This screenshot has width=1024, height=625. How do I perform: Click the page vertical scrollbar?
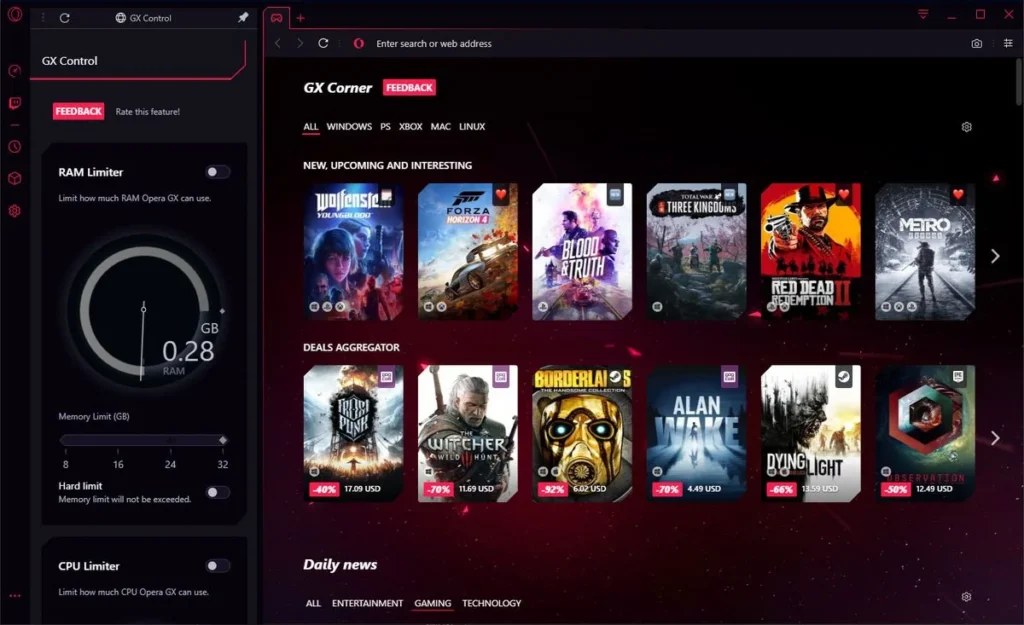pos(1019,82)
